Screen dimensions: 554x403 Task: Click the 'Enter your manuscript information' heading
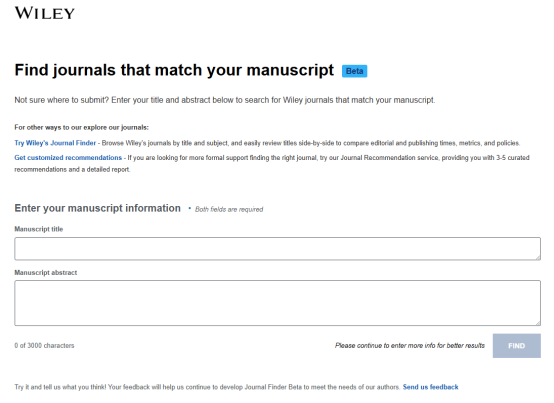(98, 208)
